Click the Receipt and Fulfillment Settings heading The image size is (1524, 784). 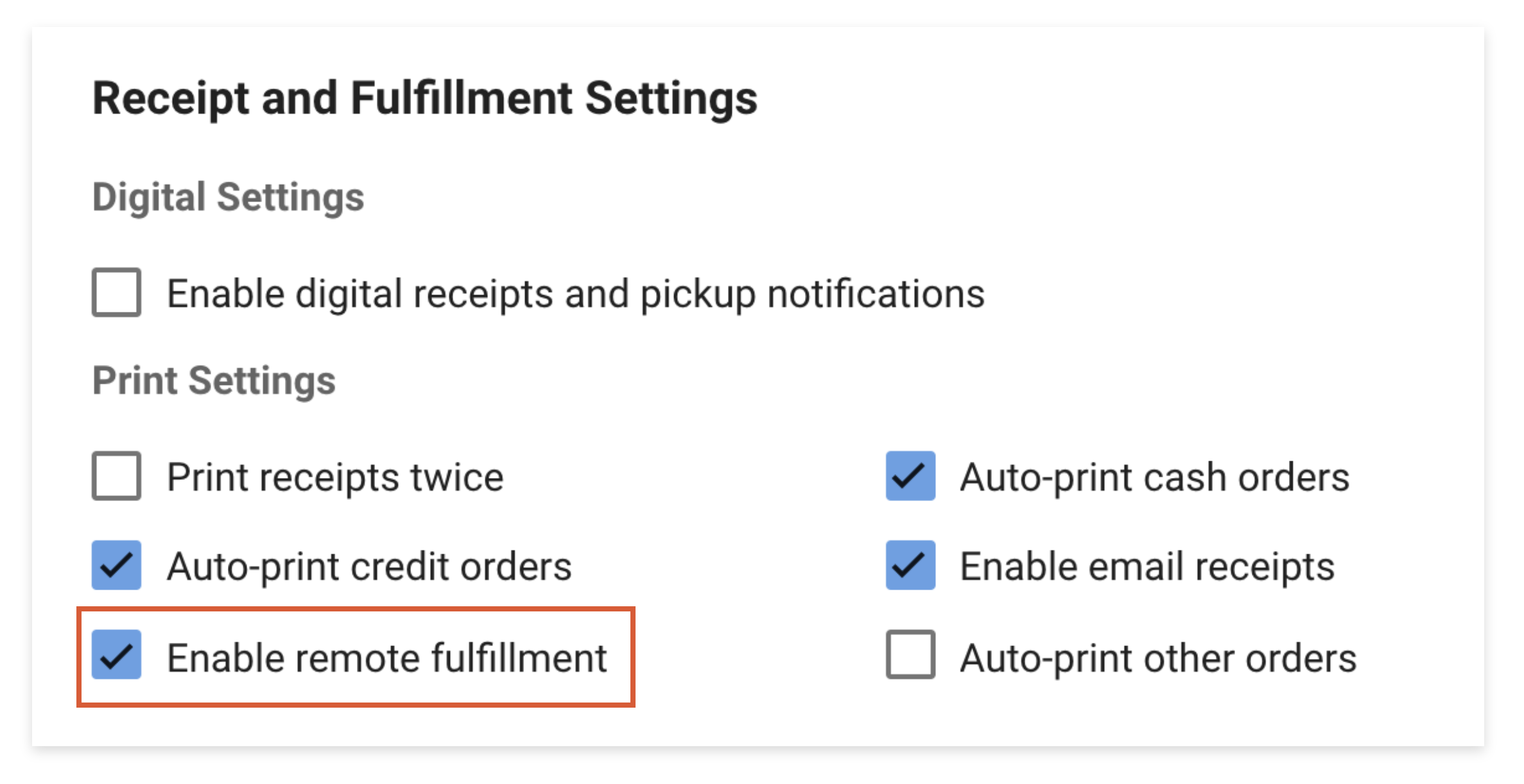pyautogui.click(x=425, y=98)
